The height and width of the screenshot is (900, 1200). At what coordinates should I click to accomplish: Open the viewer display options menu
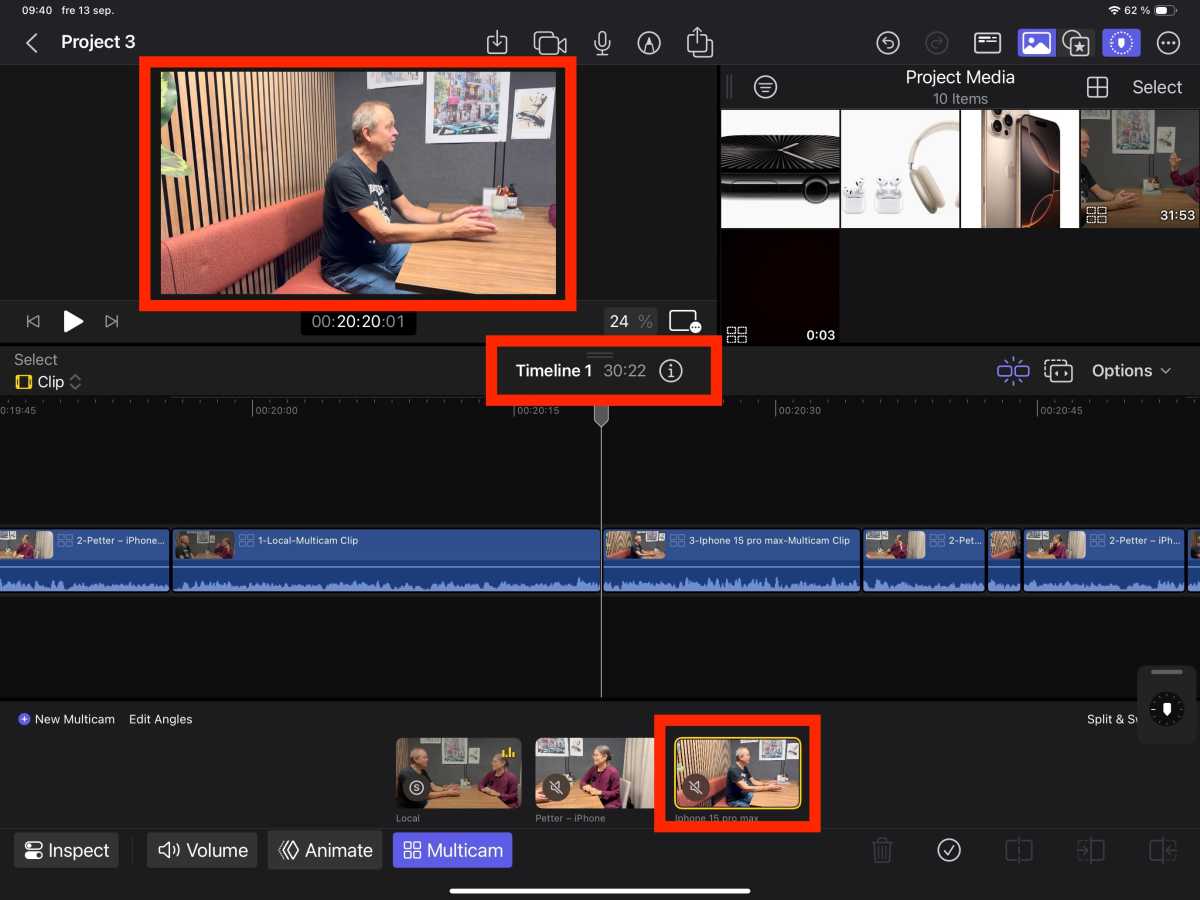point(684,322)
